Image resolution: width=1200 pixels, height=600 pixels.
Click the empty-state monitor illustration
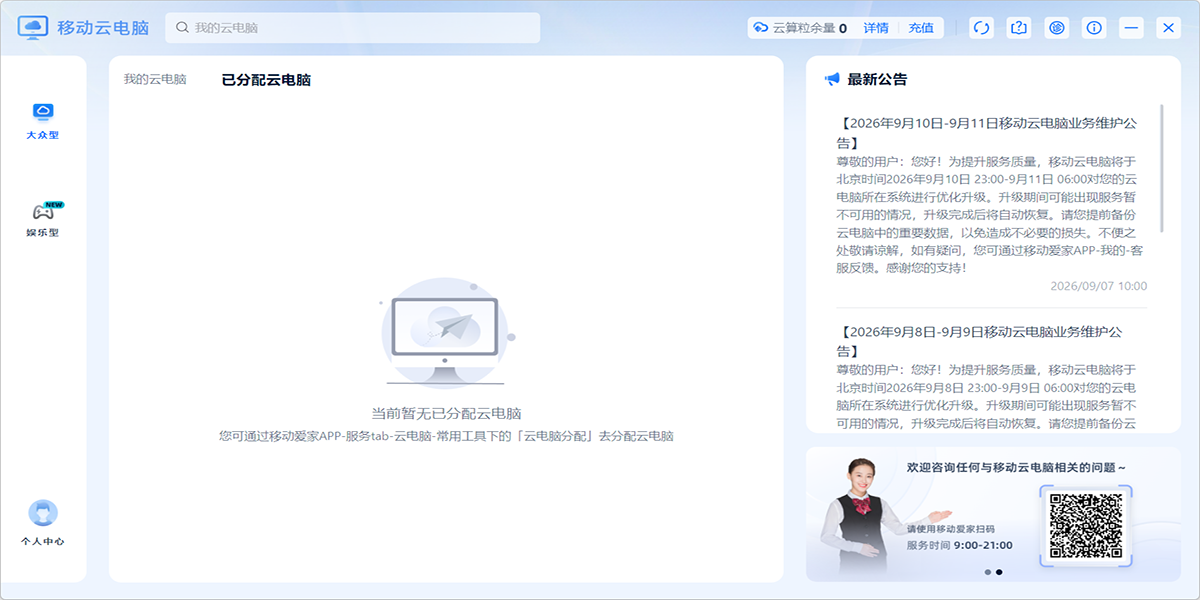446,332
